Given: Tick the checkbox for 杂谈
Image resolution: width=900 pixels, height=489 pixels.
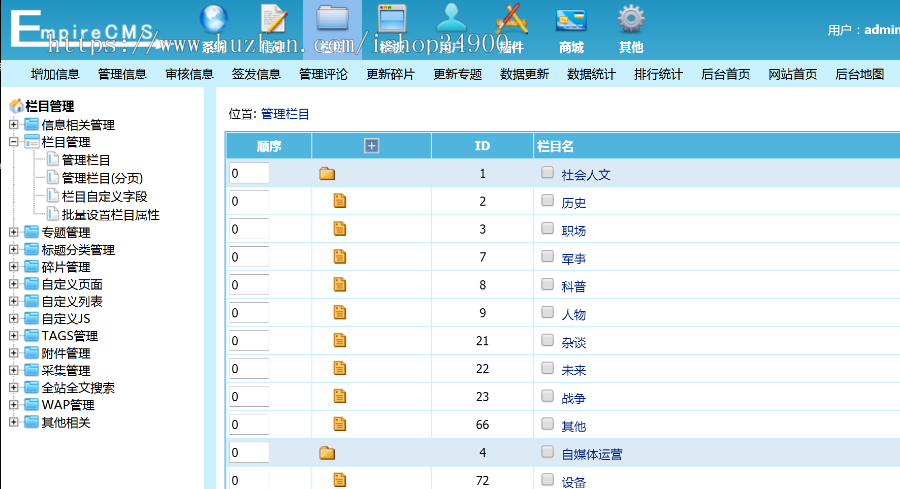Looking at the screenshot, I should click(548, 340).
